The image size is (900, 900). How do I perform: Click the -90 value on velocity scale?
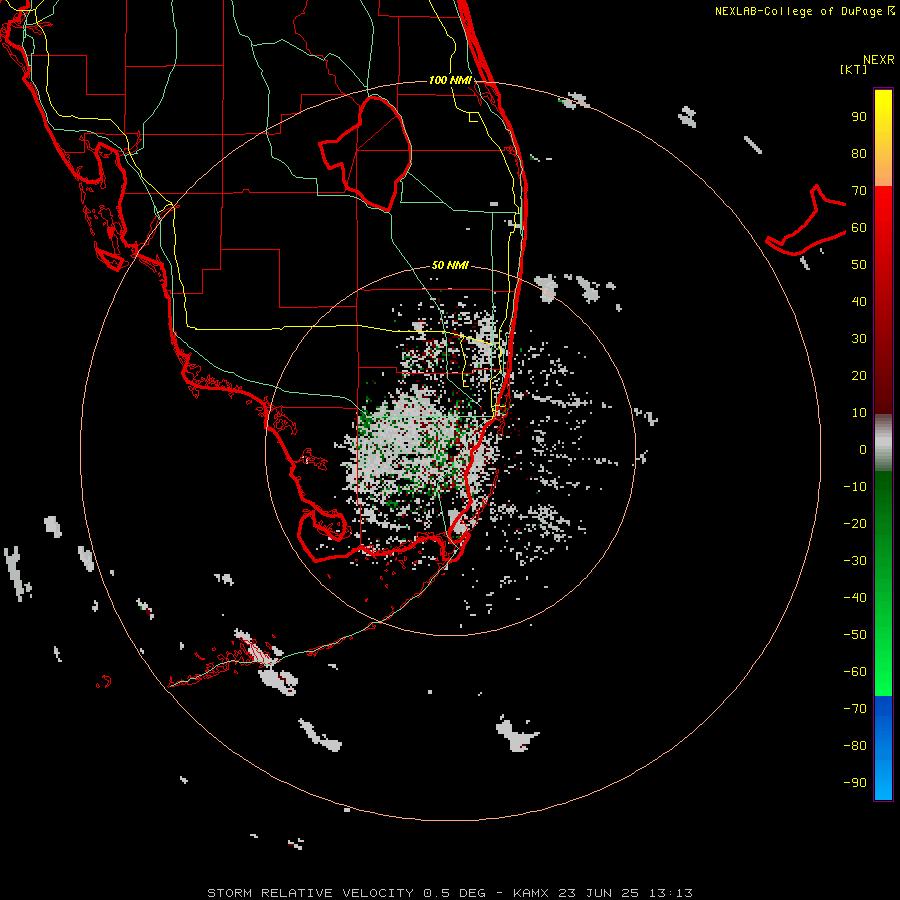click(855, 783)
